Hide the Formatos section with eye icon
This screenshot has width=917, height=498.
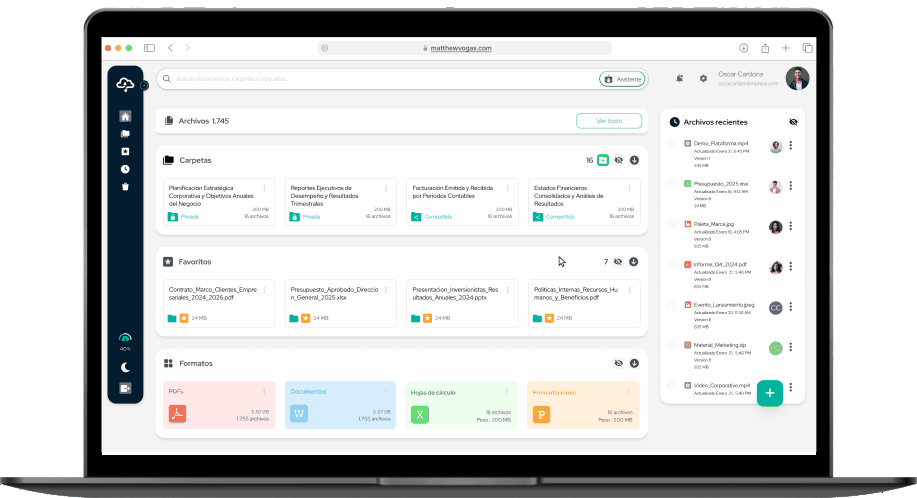click(x=619, y=364)
